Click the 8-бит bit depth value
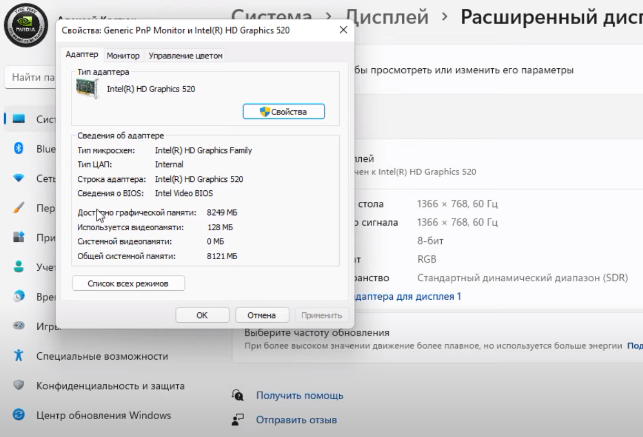The height and width of the screenshot is (437, 643). (x=430, y=241)
